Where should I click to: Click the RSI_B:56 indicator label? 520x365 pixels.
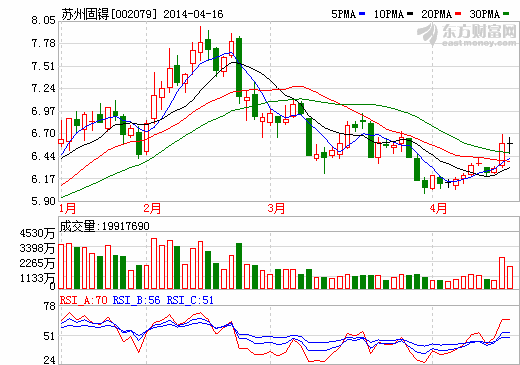click(x=137, y=300)
